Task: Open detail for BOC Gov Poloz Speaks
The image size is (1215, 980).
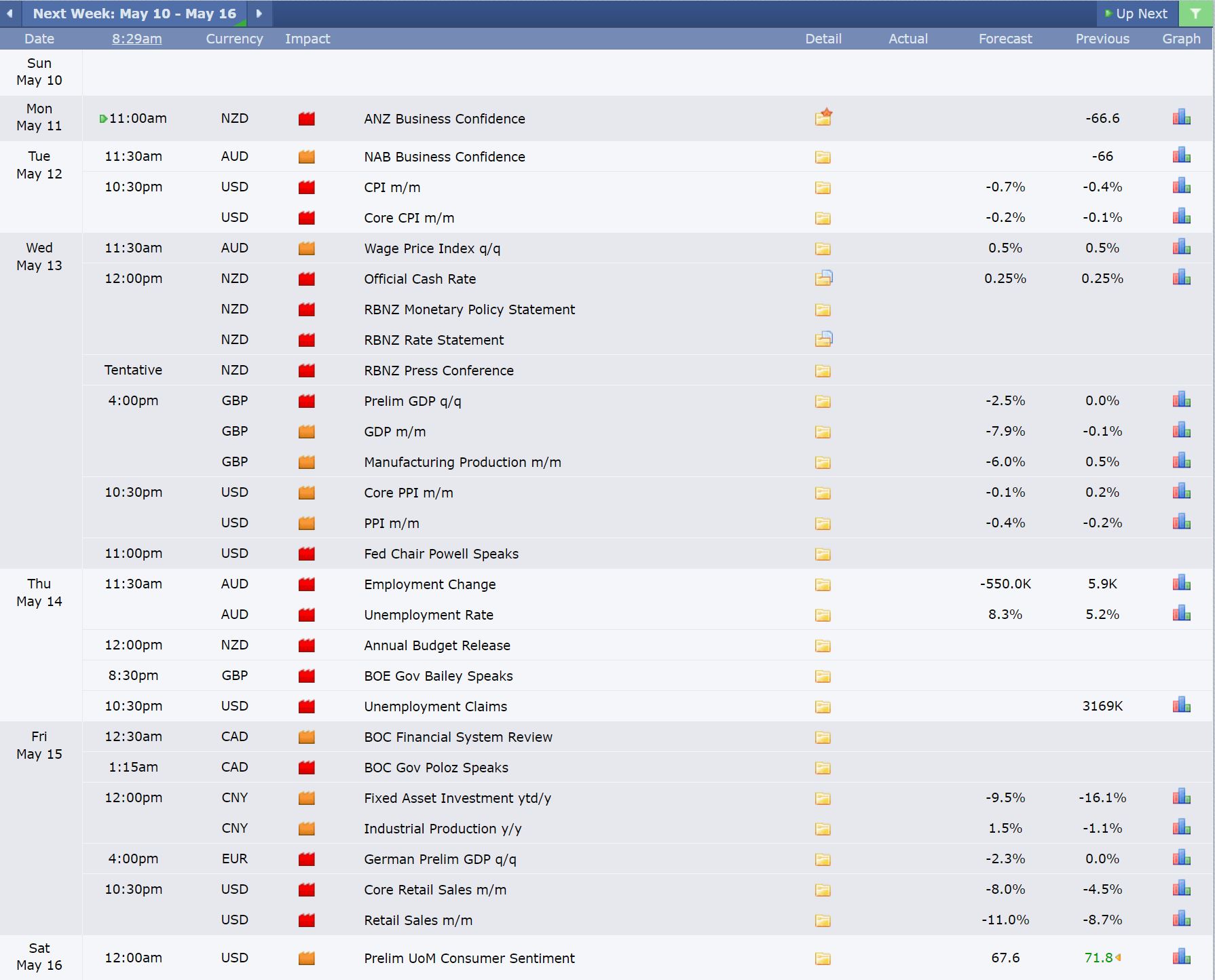Action: [823, 768]
